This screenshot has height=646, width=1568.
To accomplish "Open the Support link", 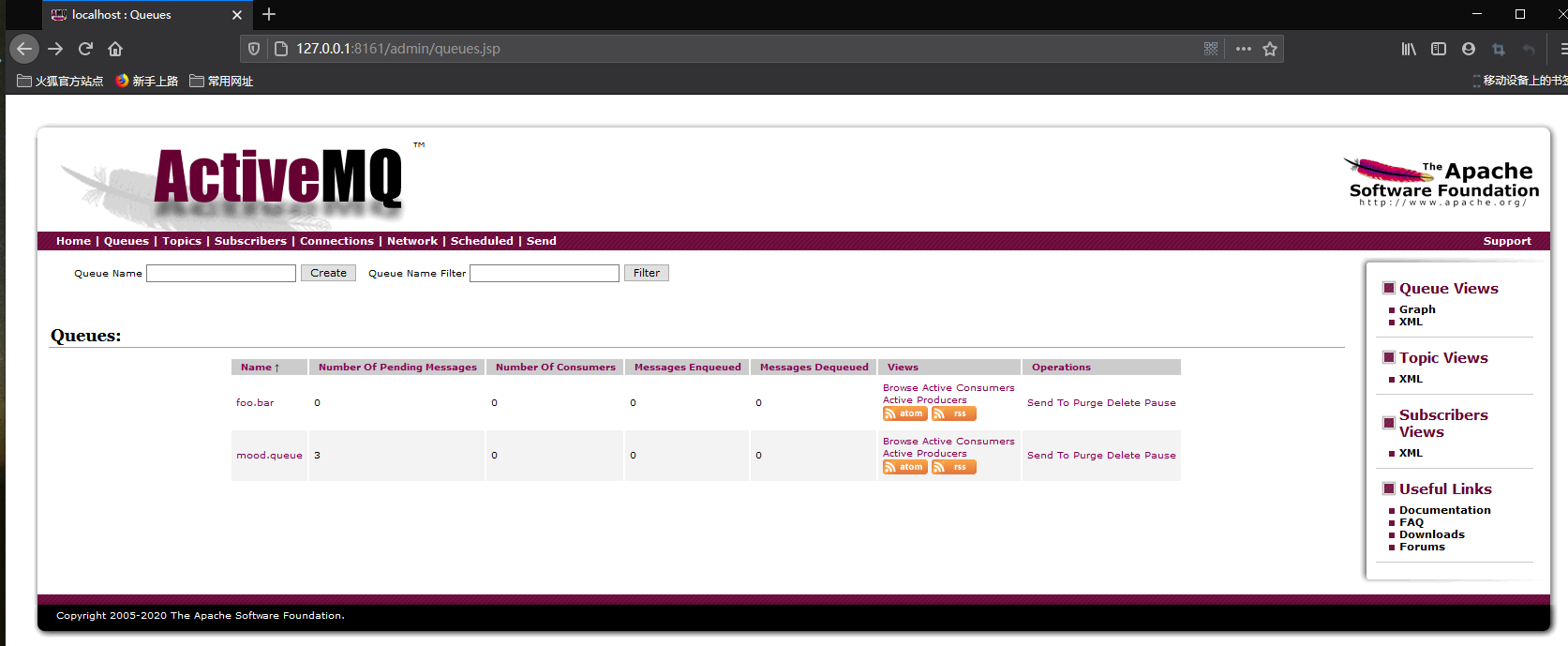I will (x=1507, y=241).
